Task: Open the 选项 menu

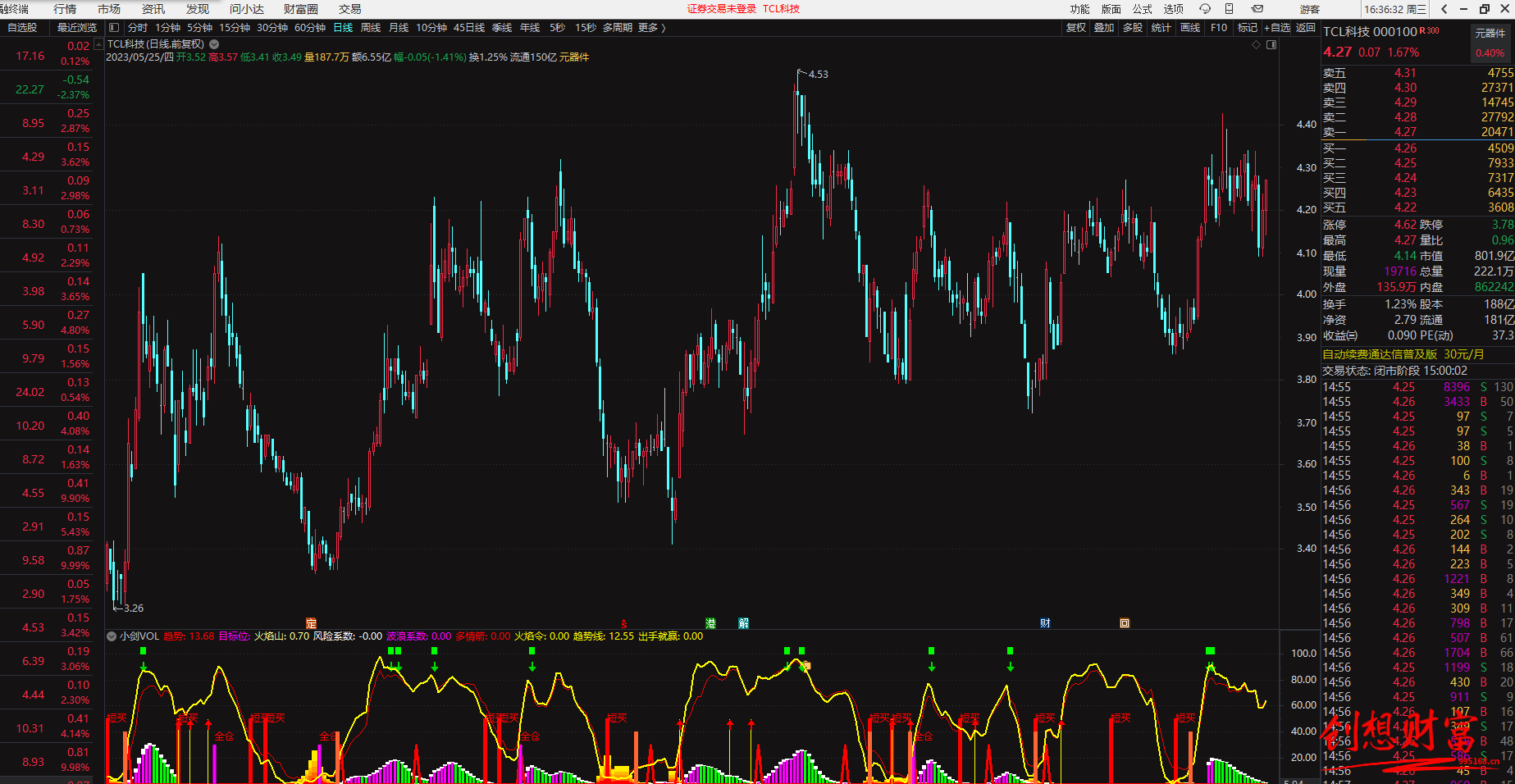Action: pyautogui.click(x=1174, y=9)
